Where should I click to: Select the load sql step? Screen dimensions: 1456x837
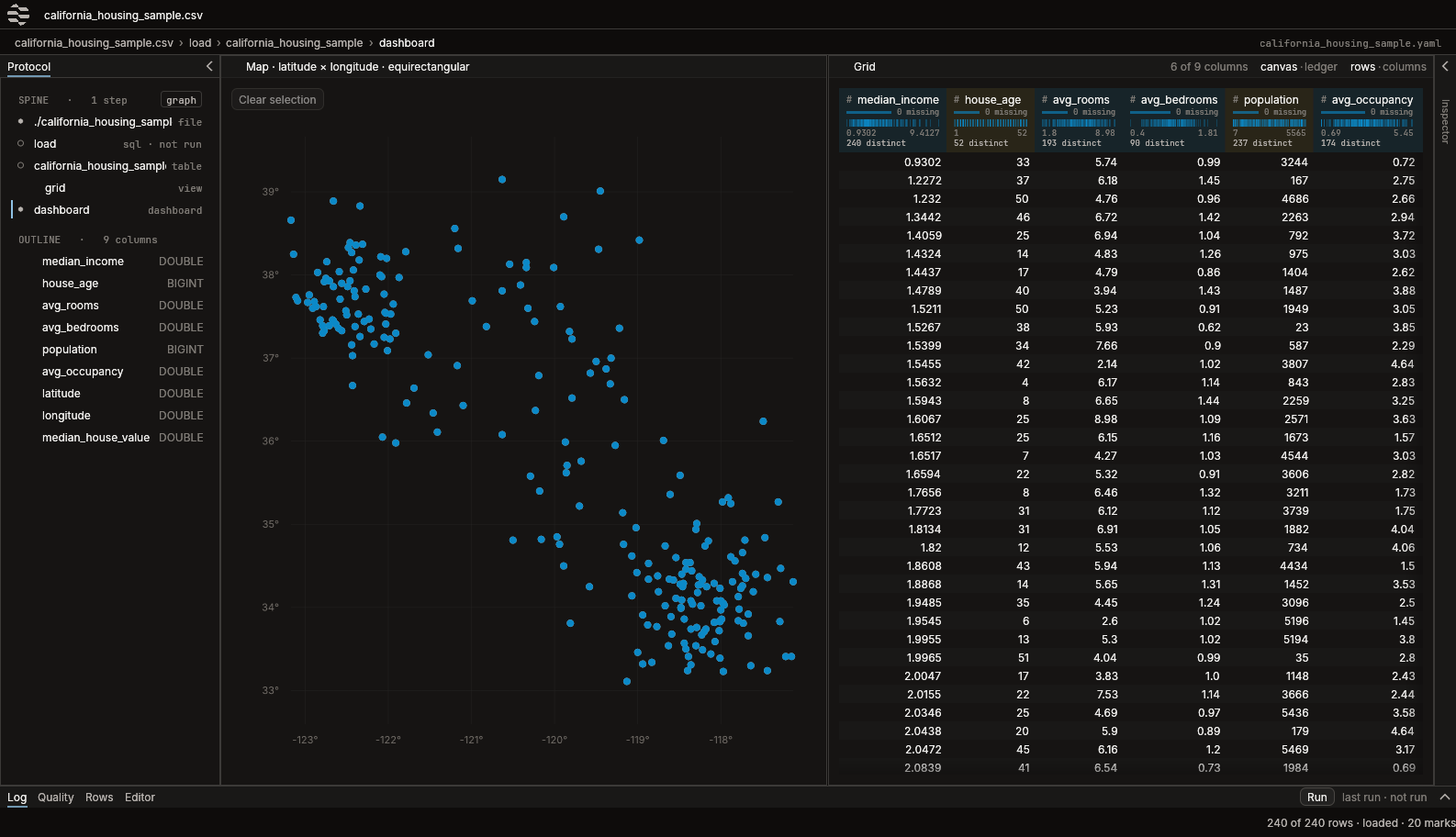pyautogui.click(x=110, y=144)
